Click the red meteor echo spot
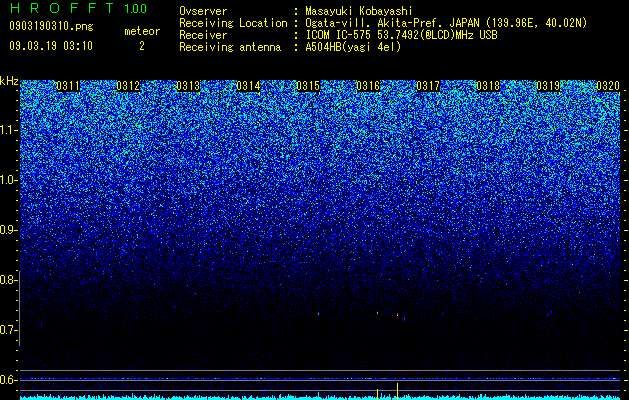Viewport: 629px width, 400px height. pyautogui.click(x=397, y=315)
